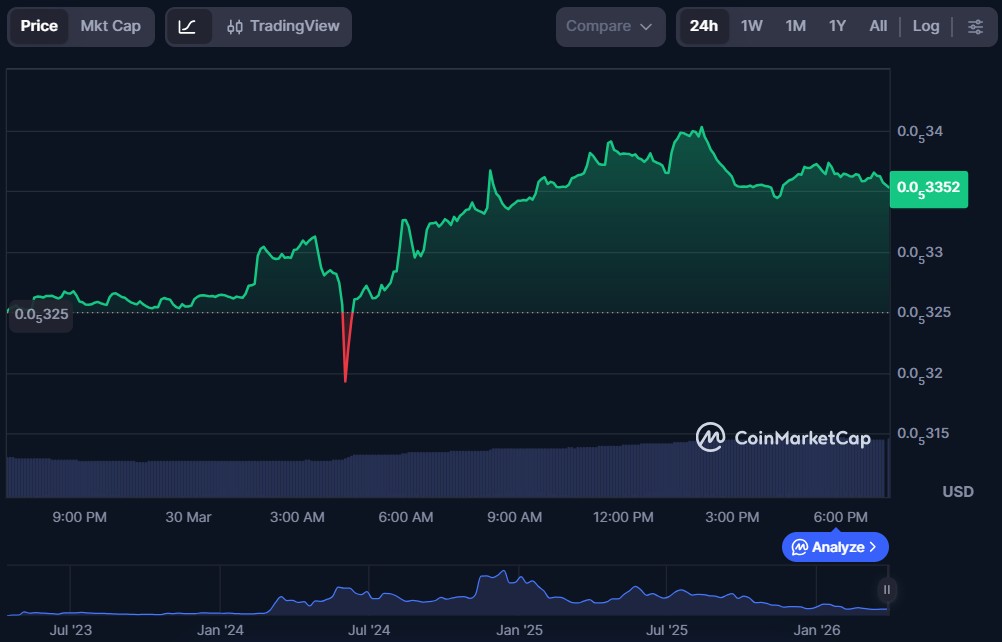
Task: Switch to TradingView candlestick chart
Action: pyautogui.click(x=283, y=27)
